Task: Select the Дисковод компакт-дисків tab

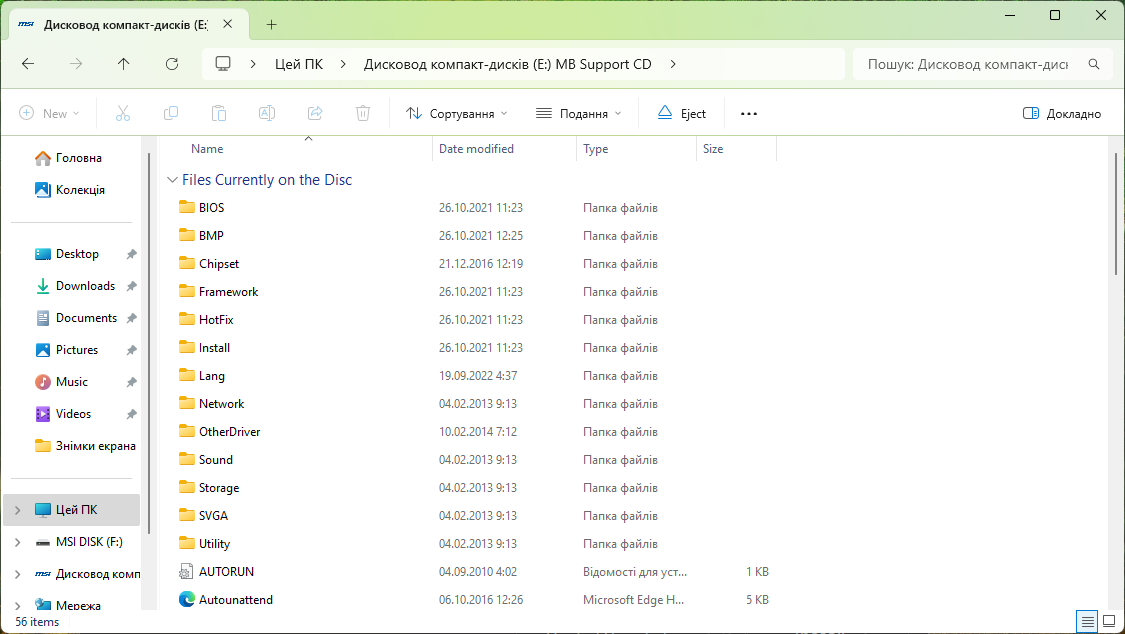Action: pyautogui.click(x=126, y=24)
